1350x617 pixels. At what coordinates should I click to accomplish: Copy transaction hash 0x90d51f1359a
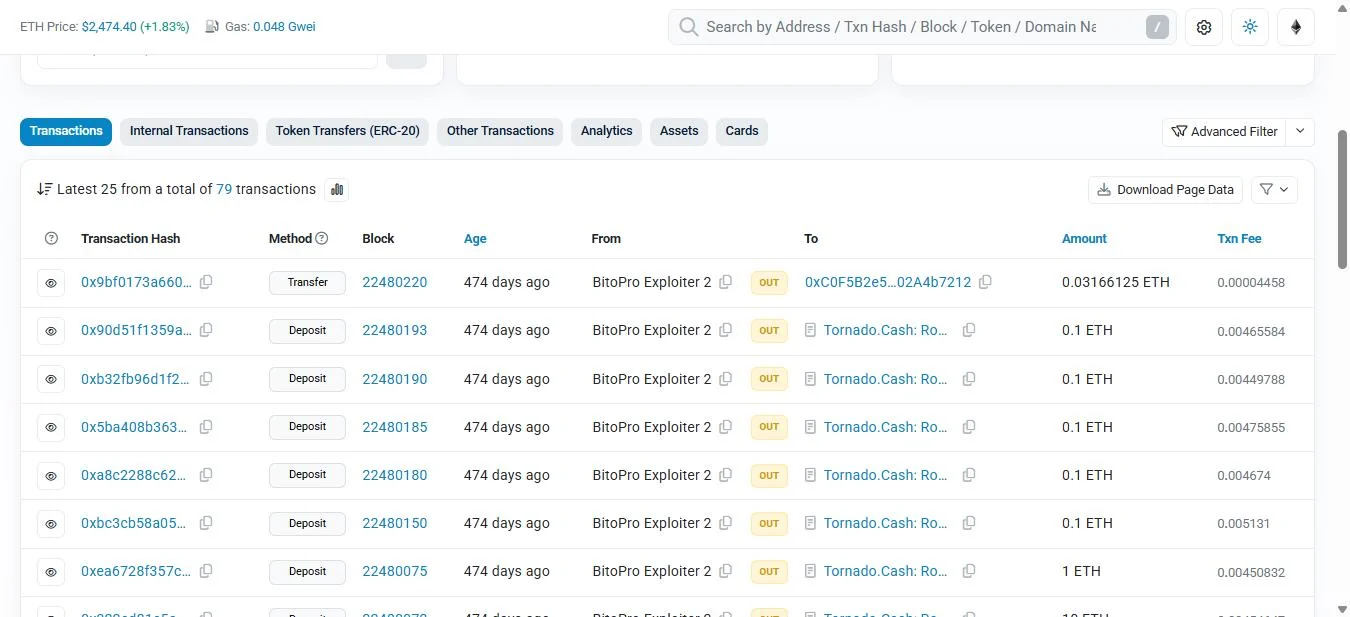(x=206, y=330)
